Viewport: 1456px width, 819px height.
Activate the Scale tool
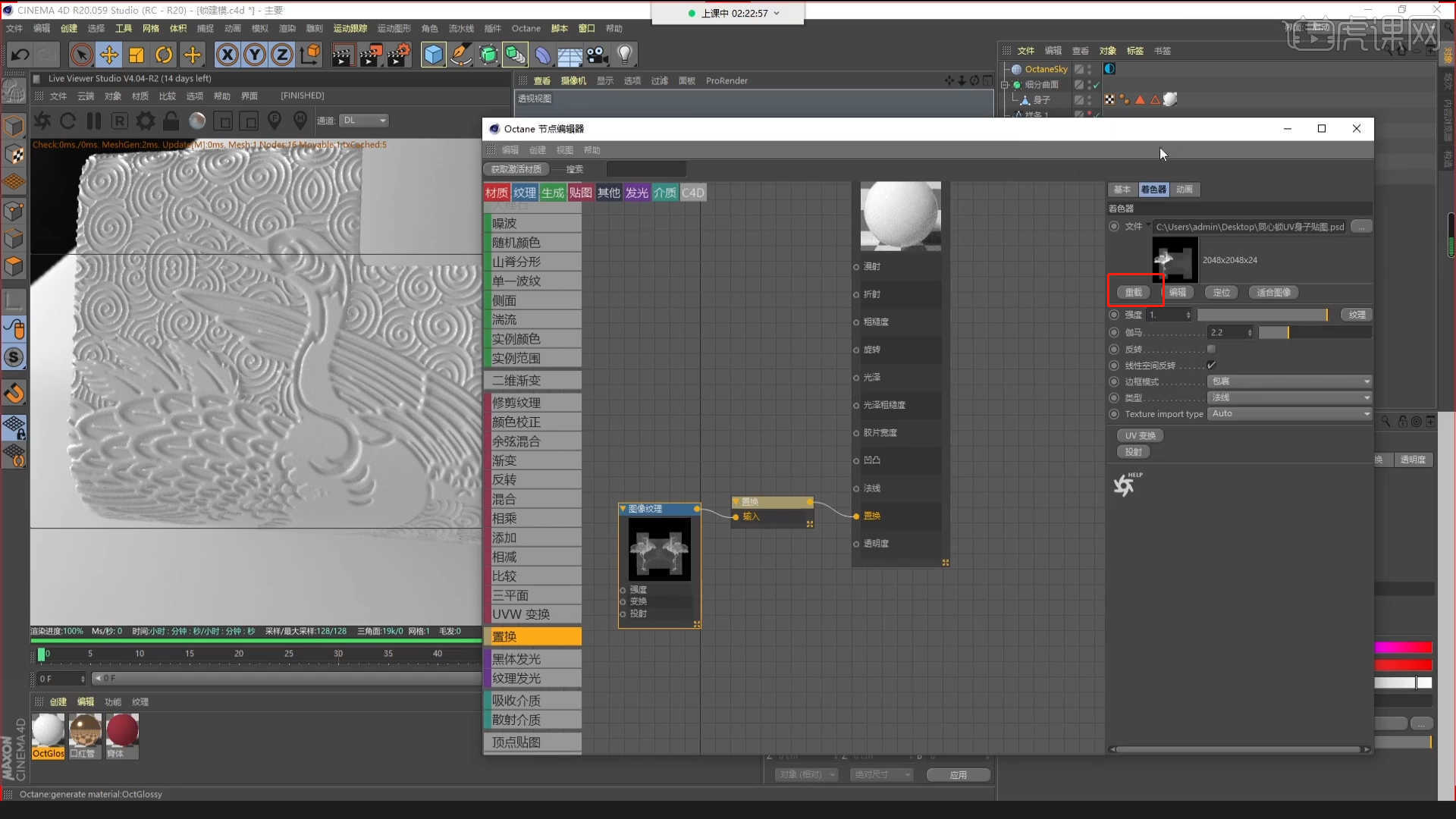136,55
